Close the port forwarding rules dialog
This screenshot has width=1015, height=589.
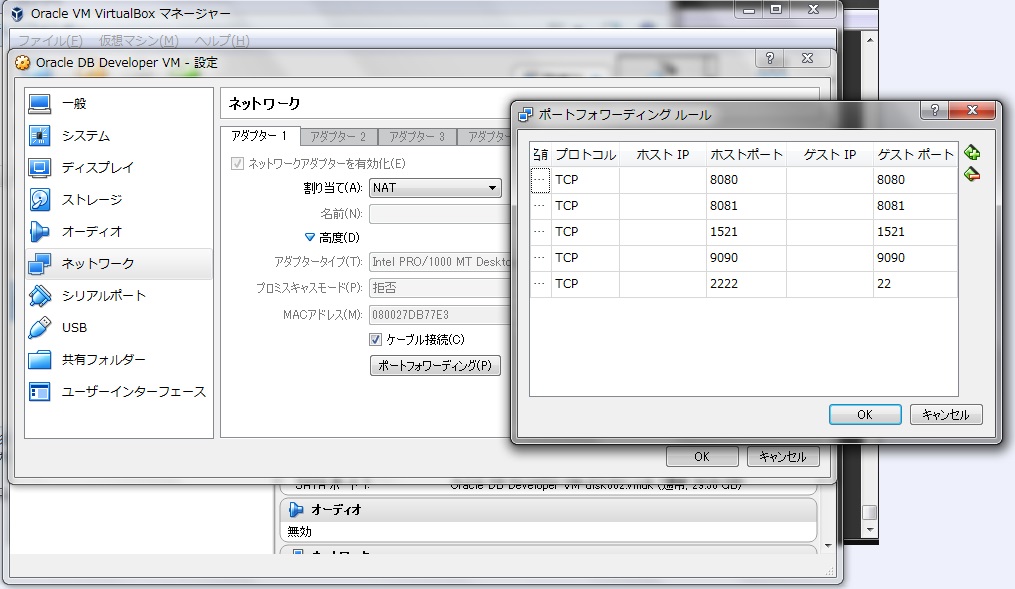[x=972, y=110]
